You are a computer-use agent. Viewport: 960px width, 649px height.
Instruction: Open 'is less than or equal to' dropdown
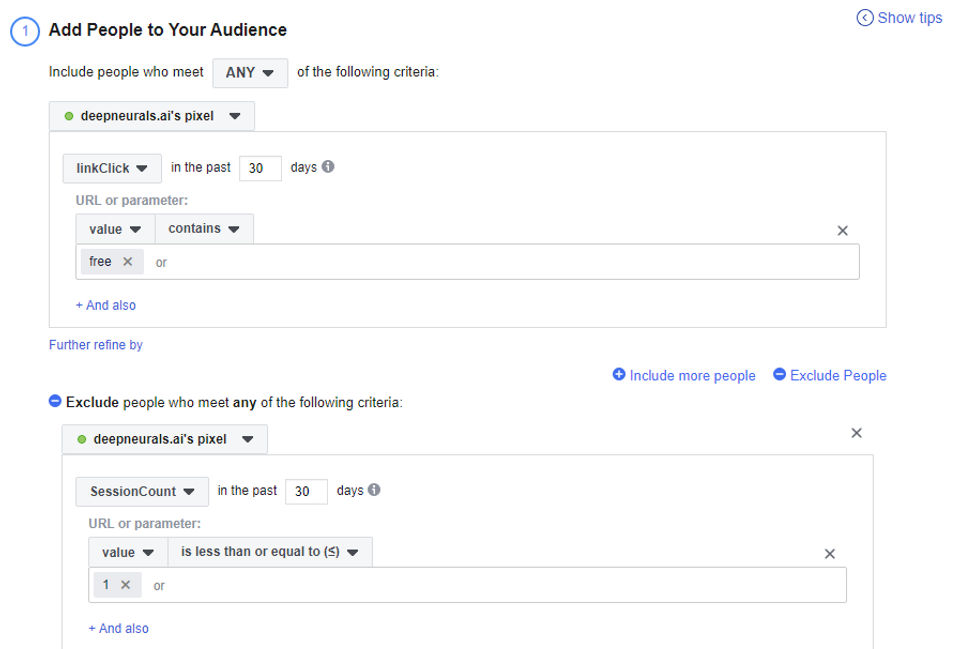click(270, 552)
